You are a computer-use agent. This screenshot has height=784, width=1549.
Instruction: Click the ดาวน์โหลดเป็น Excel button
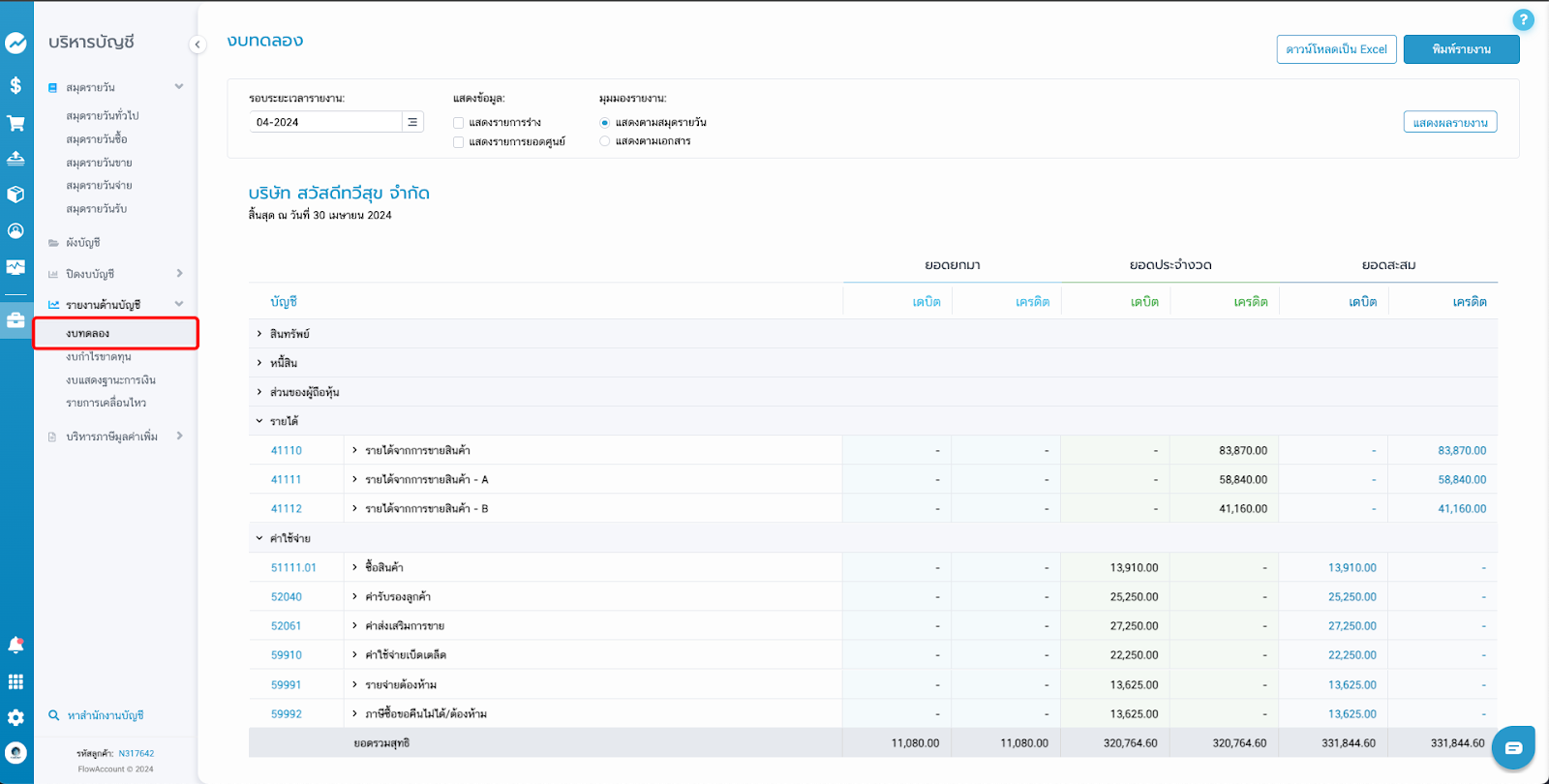pos(1336,49)
